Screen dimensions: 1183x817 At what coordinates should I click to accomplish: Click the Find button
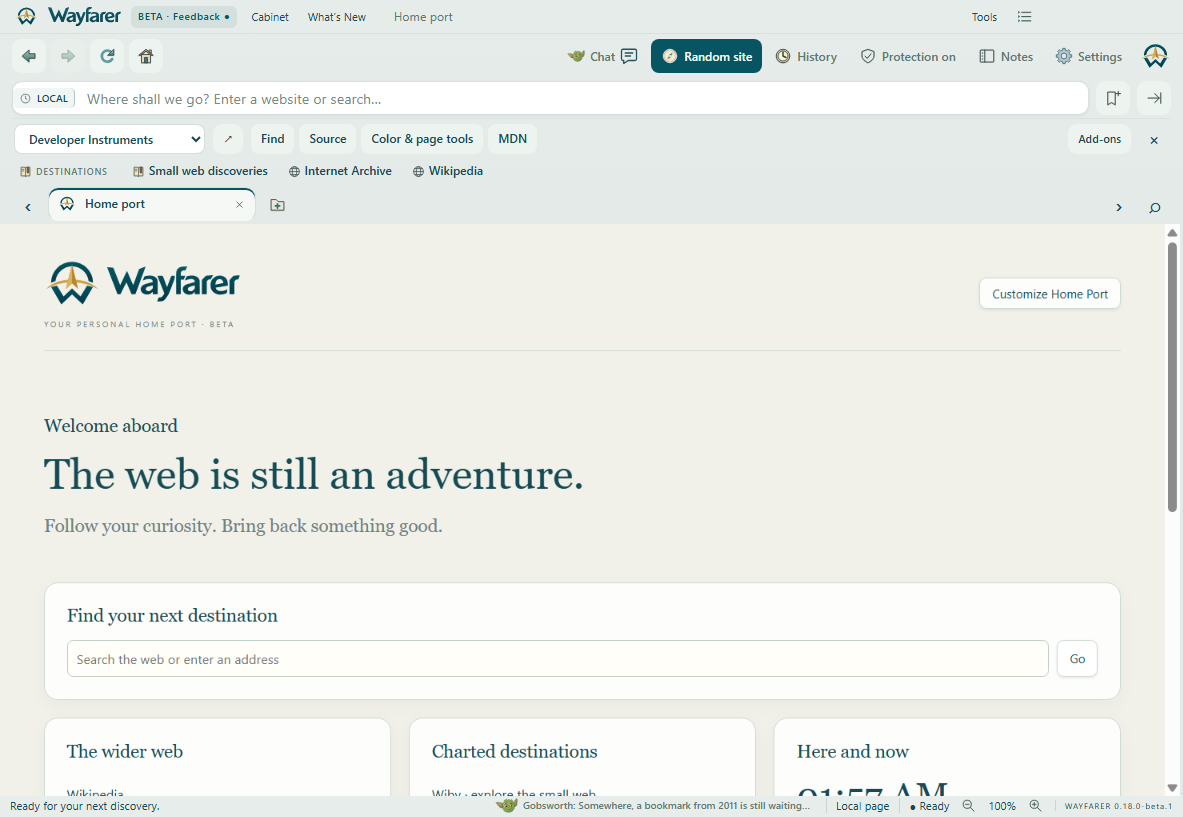(x=272, y=139)
